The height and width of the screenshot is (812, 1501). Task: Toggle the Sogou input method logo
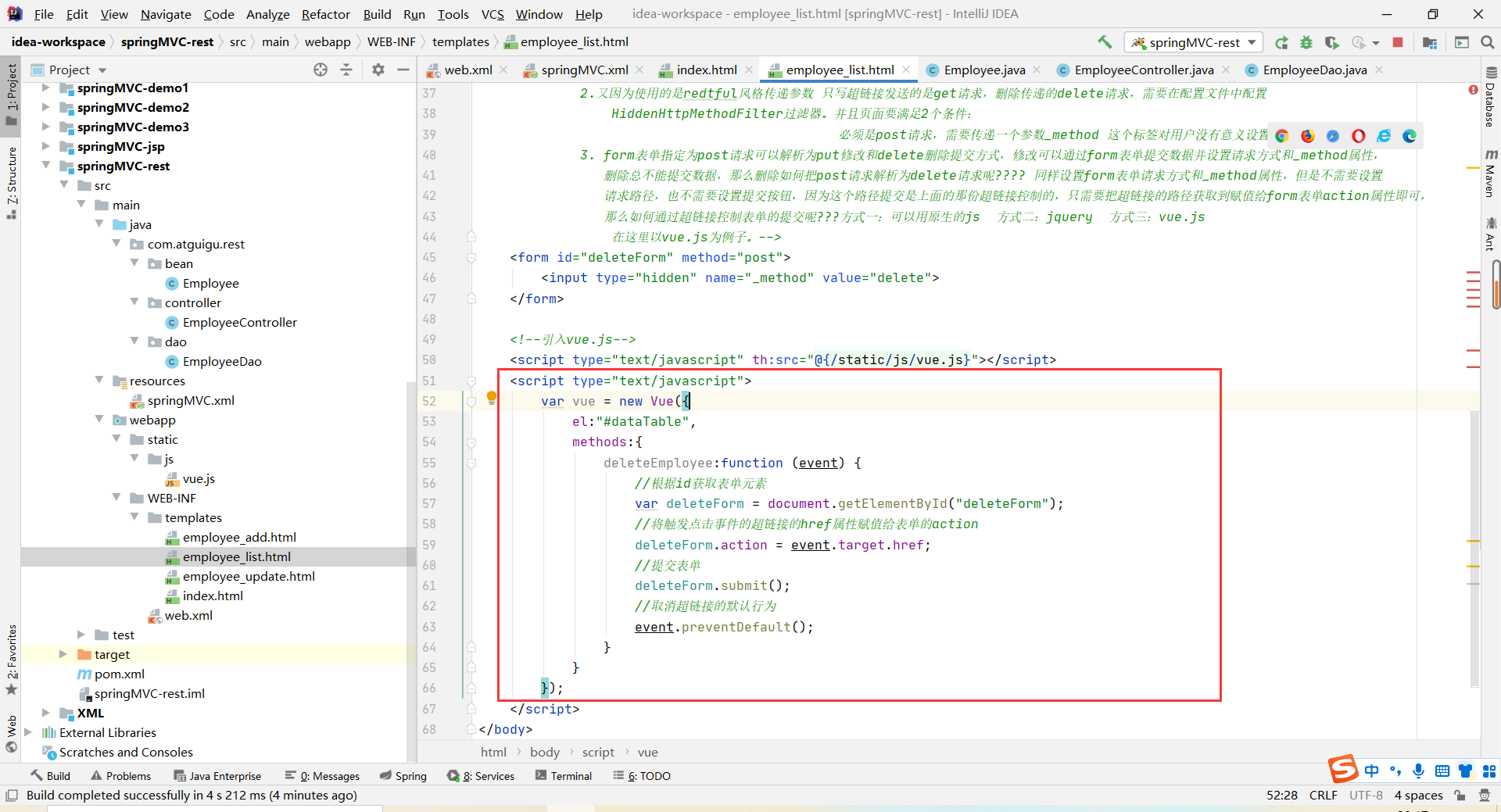click(x=1343, y=769)
